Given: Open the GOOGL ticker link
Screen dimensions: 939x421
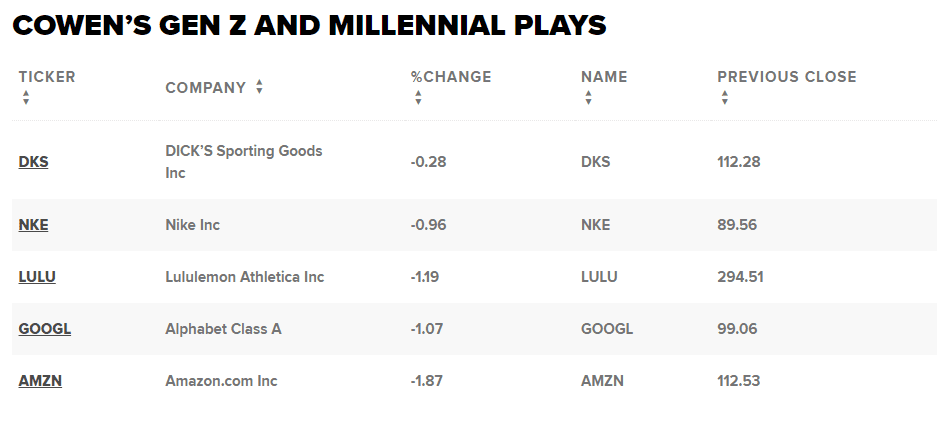Looking at the screenshot, I should point(45,329).
